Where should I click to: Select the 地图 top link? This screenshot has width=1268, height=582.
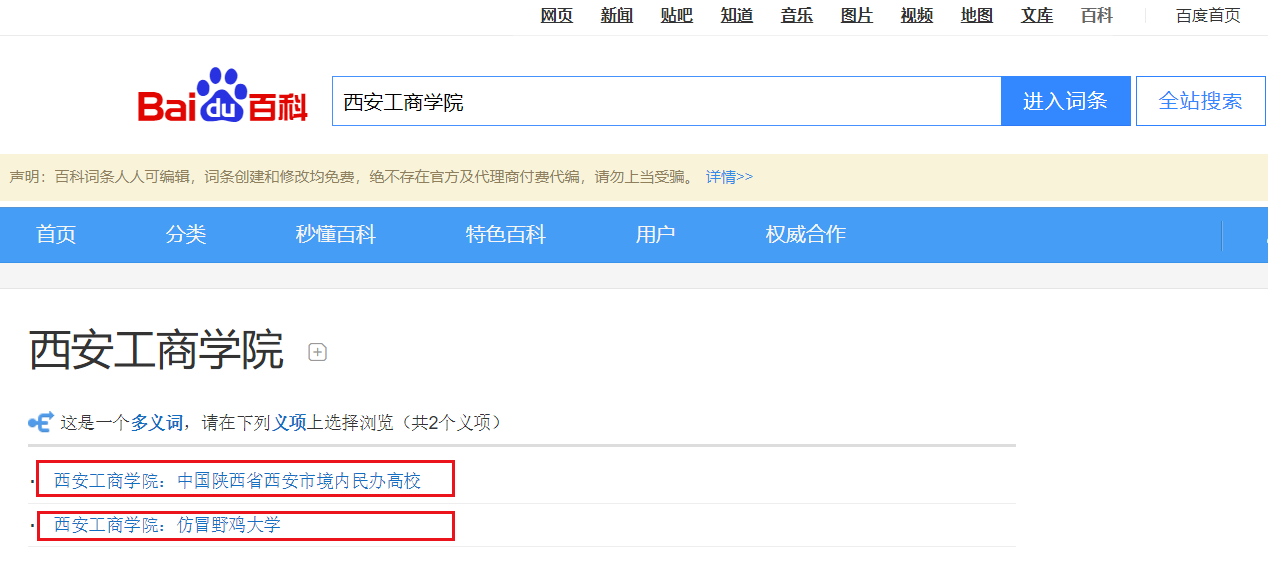pyautogui.click(x=977, y=15)
